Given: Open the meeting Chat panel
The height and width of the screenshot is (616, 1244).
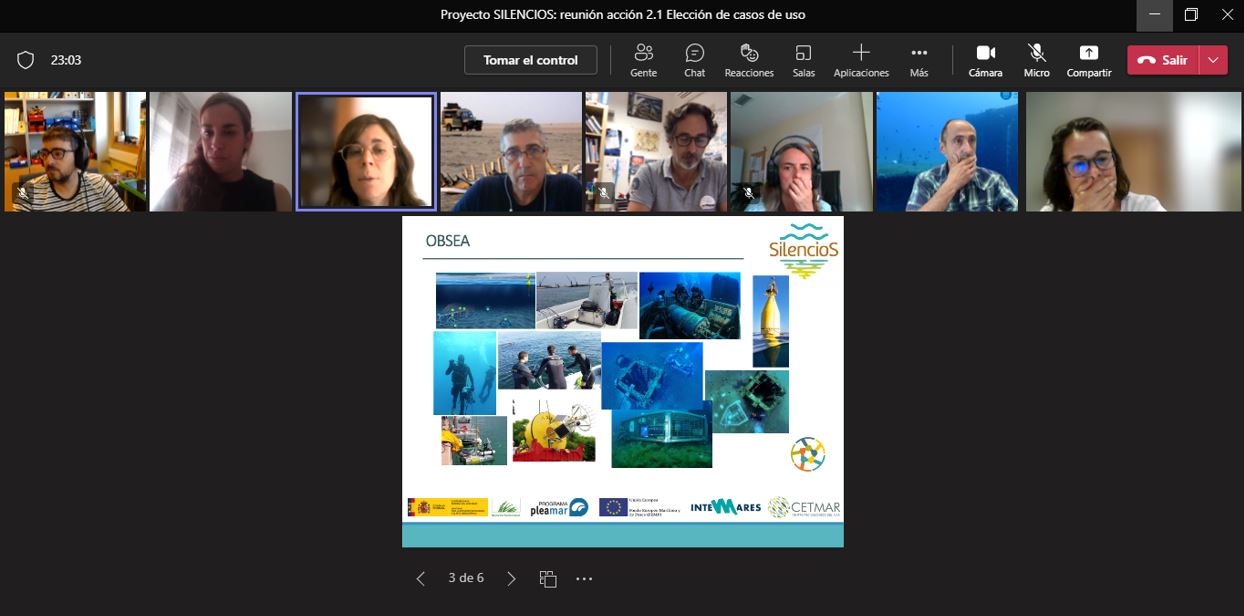Looking at the screenshot, I should [694, 60].
